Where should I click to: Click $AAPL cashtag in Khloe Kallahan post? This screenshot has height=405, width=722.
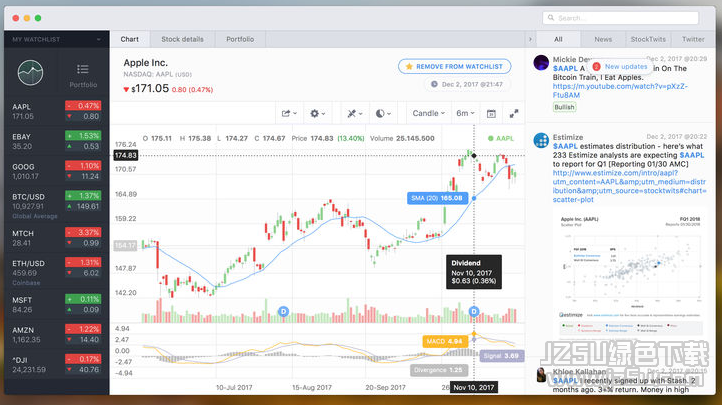coord(565,381)
